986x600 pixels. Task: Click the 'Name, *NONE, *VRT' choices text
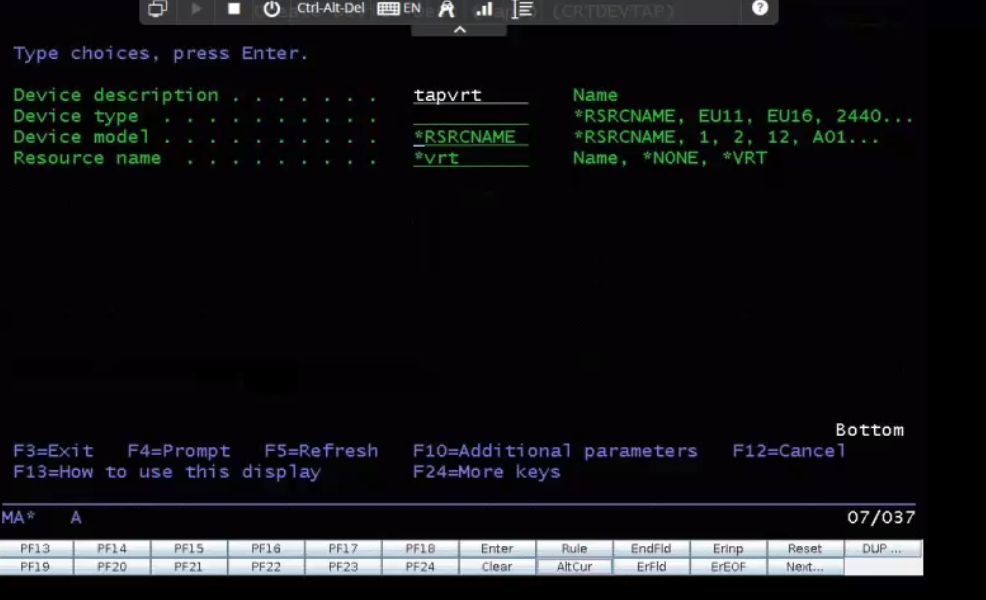(670, 158)
